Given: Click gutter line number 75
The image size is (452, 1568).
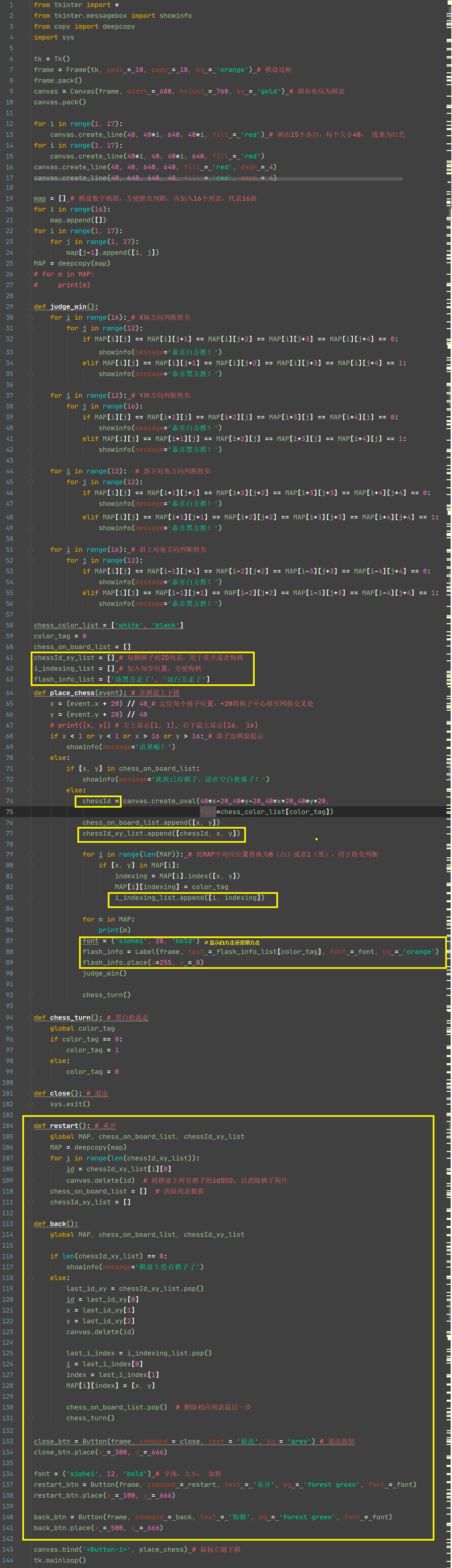Looking at the screenshot, I should pyautogui.click(x=9, y=812).
